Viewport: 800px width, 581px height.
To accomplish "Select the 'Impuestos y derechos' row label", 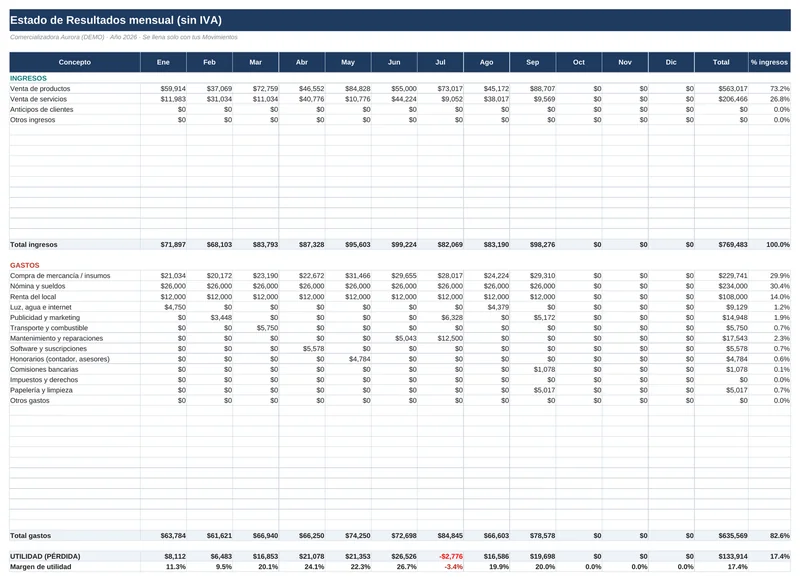I will [x=44, y=380].
